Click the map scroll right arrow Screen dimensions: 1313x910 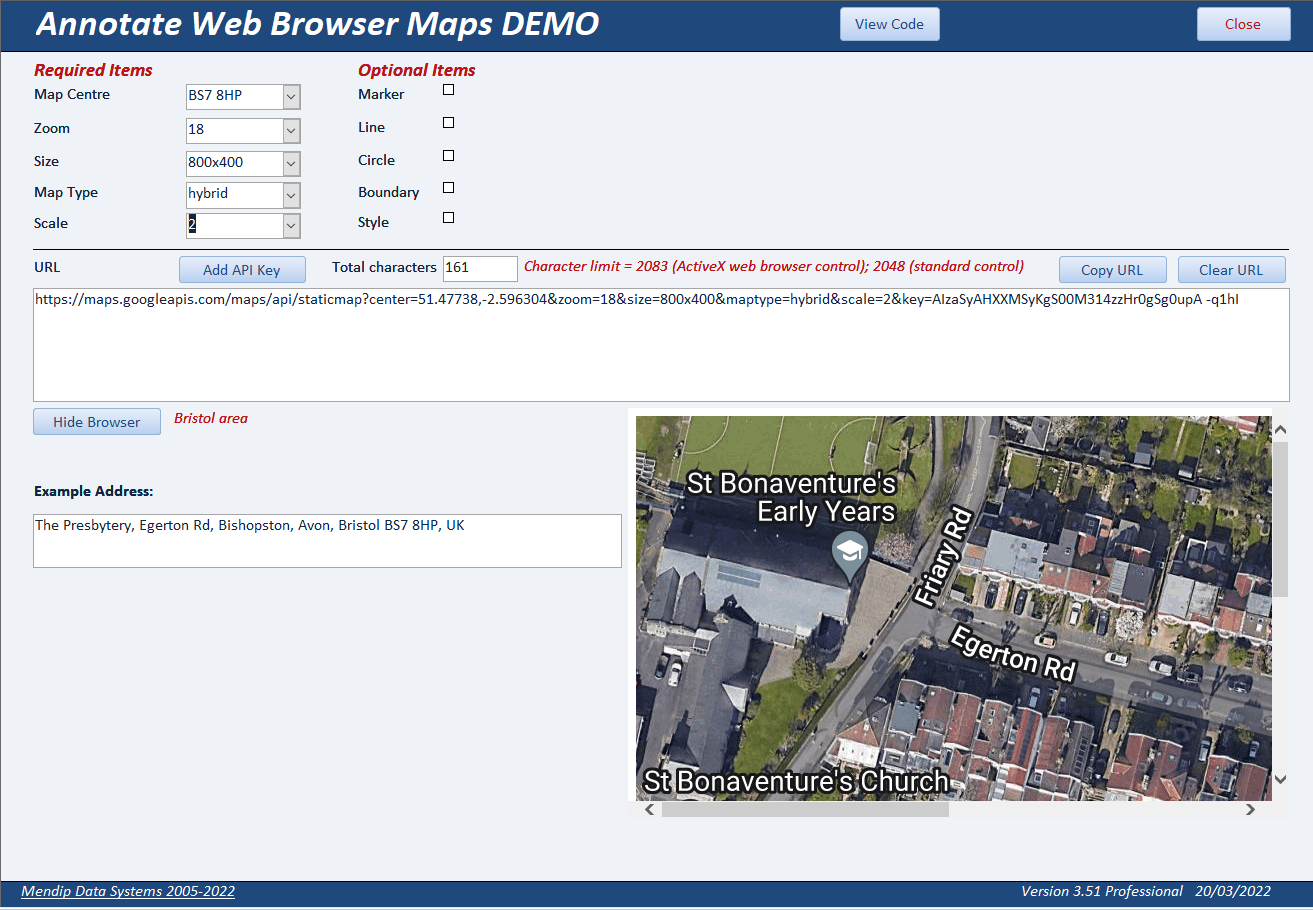(x=1250, y=810)
